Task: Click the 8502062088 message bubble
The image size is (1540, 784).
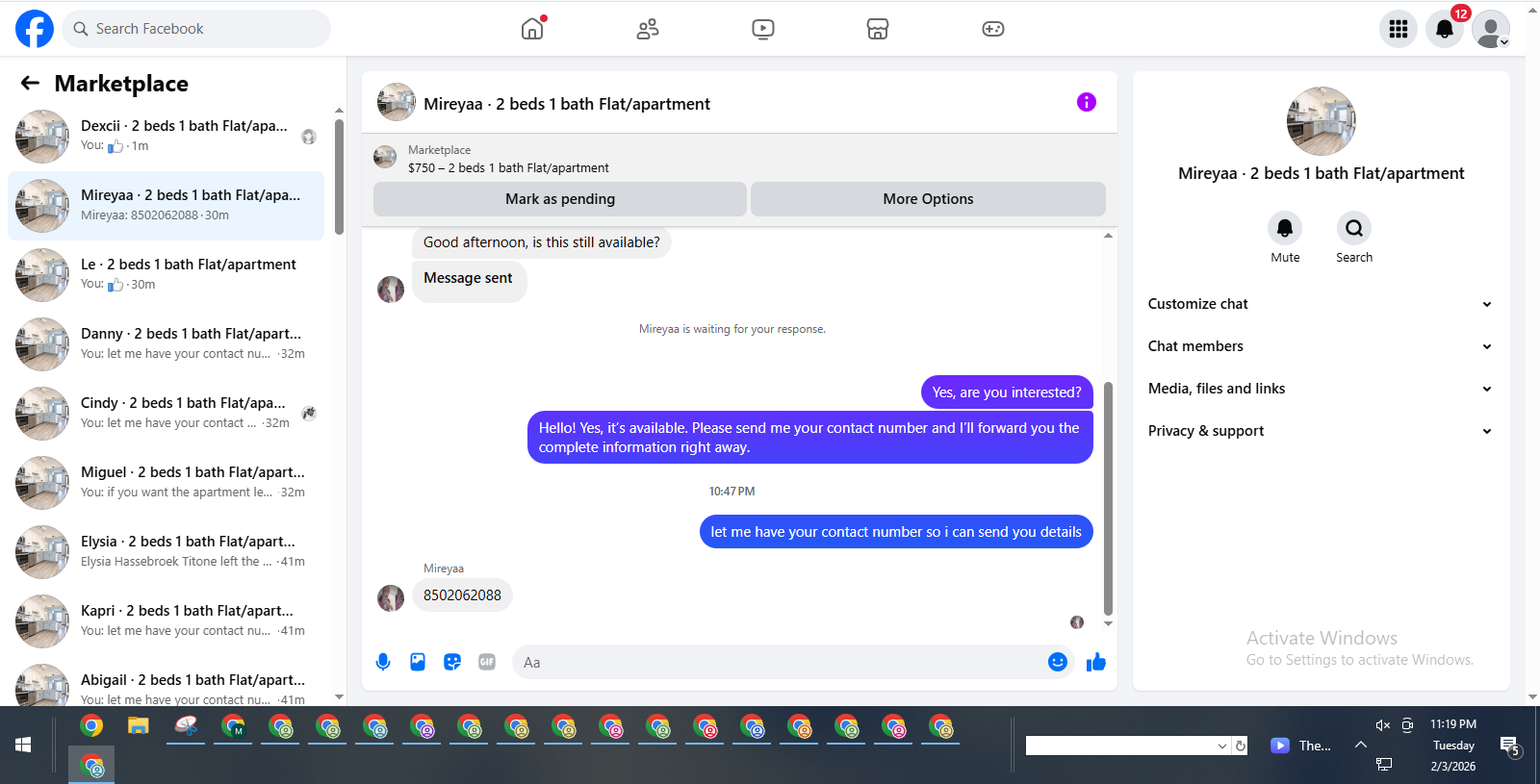Action: coord(462,595)
